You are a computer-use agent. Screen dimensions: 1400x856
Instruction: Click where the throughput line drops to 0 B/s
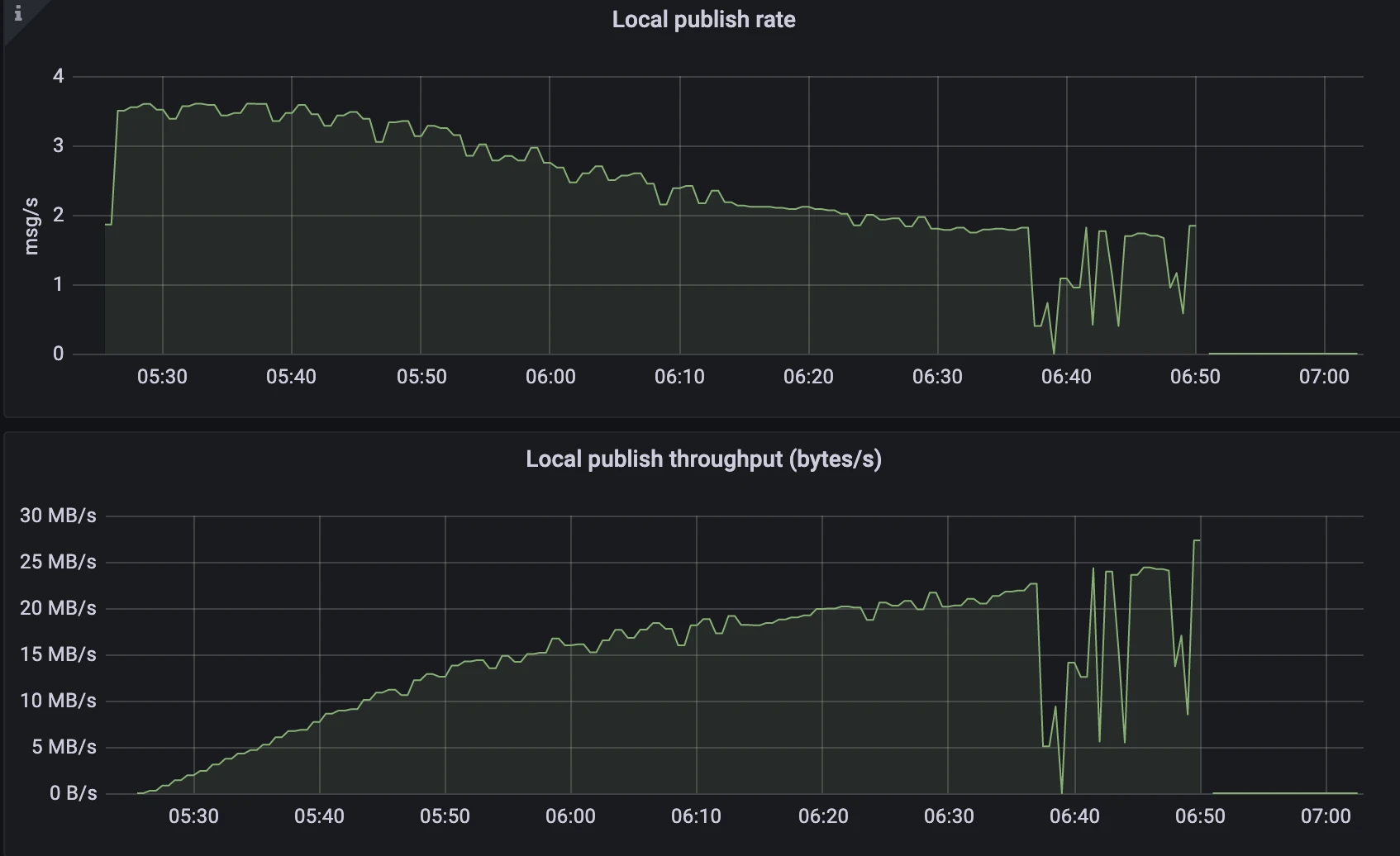click(x=1062, y=792)
